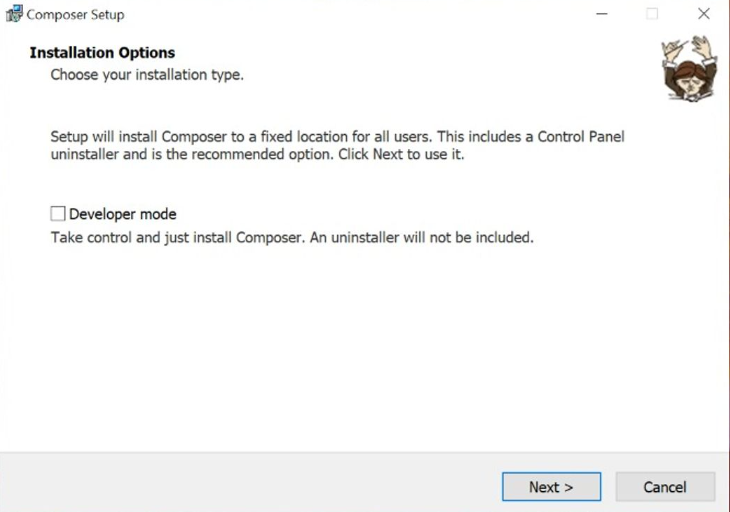The image size is (730, 512).
Task: Click the 'Take control and just install Composer' text
Action: 170,238
